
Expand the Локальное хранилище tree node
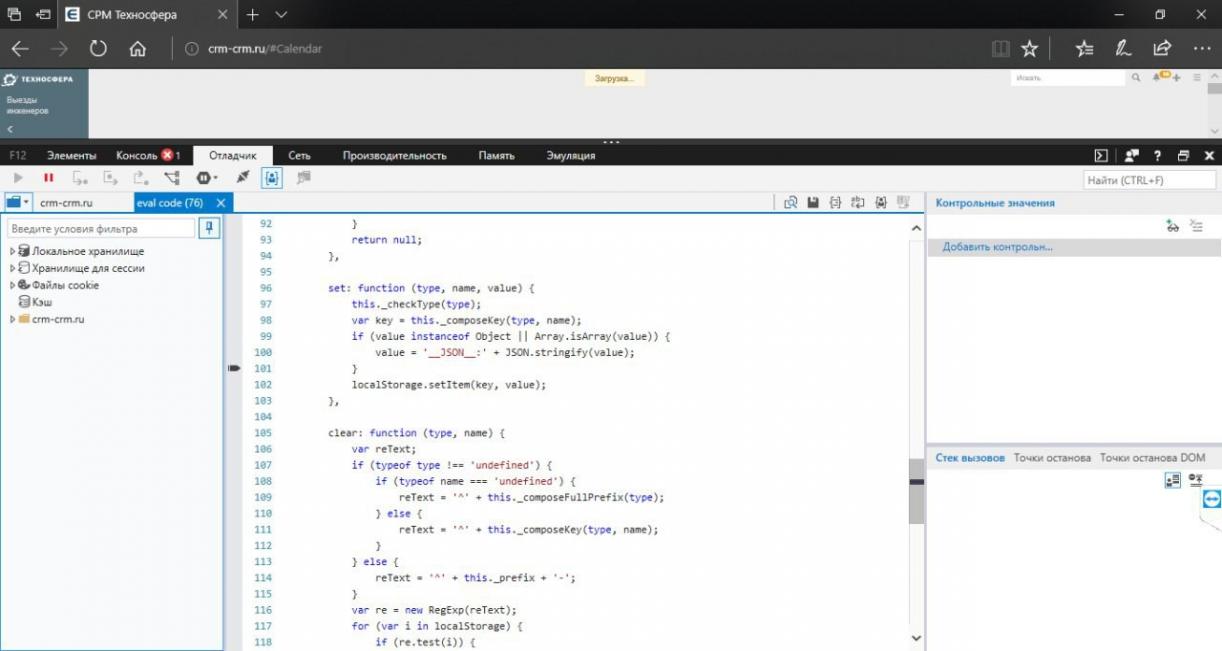pos(12,252)
